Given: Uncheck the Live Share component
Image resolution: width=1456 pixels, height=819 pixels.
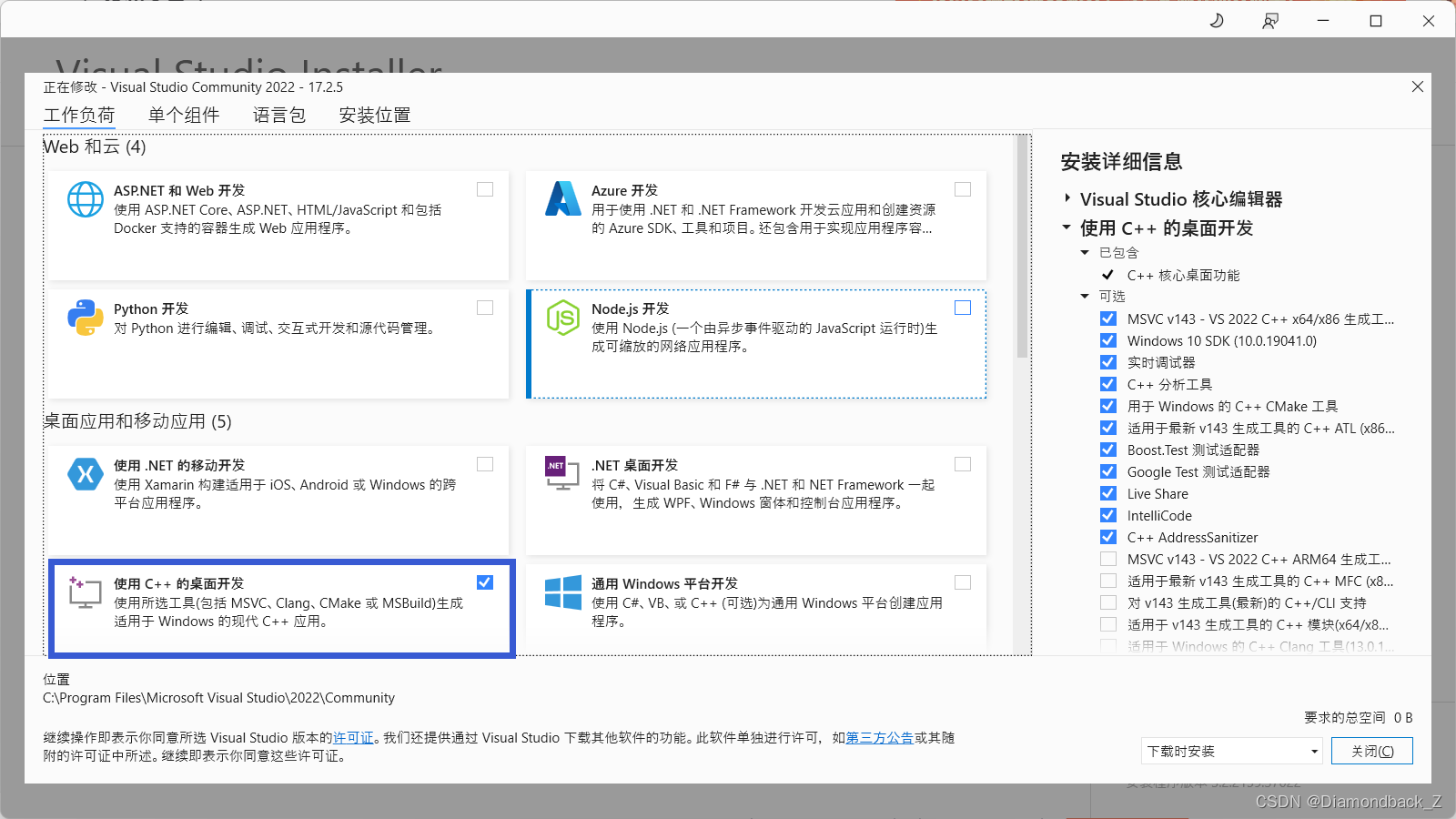Looking at the screenshot, I should pyautogui.click(x=1108, y=493).
